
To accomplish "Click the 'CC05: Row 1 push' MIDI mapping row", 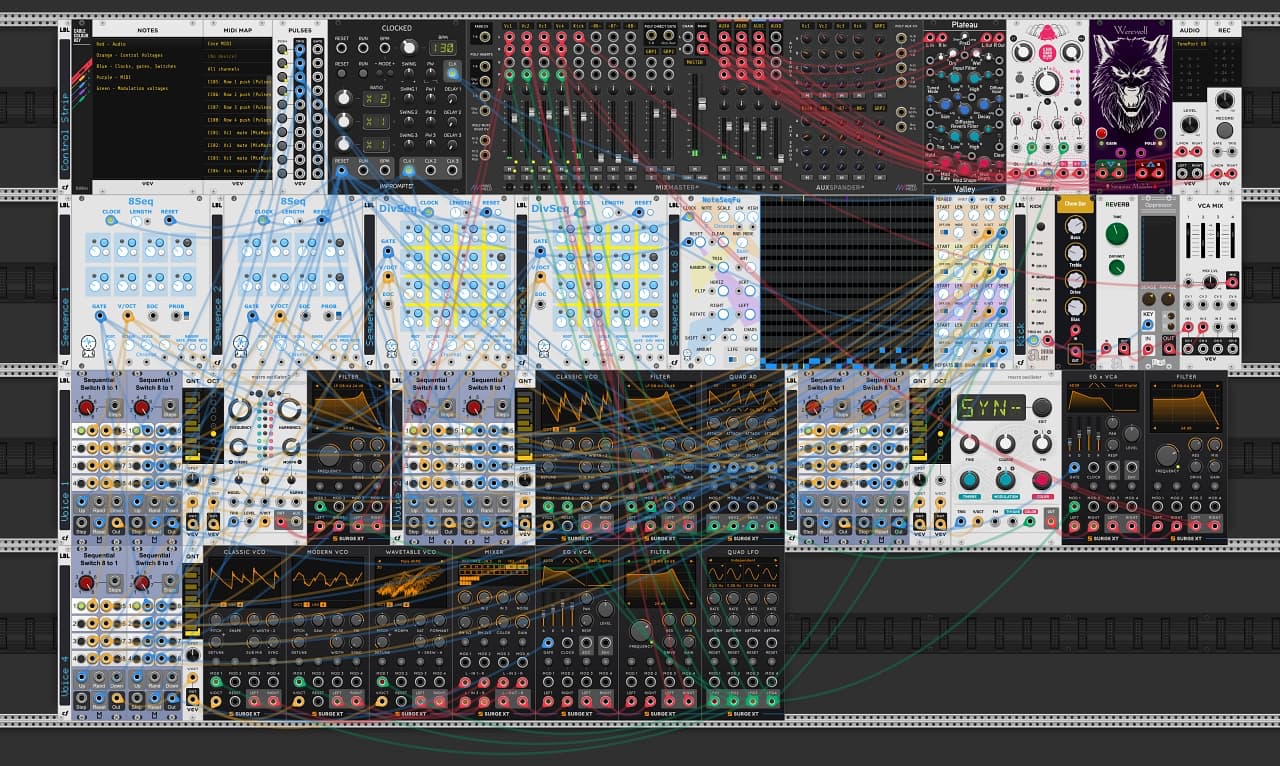I will [237, 82].
